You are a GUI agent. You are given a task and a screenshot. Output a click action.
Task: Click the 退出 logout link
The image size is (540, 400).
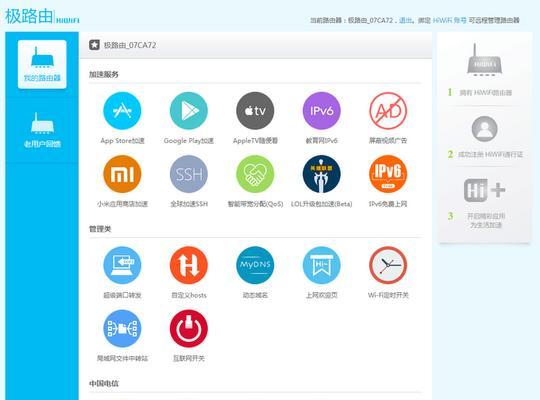pyautogui.click(x=405, y=20)
